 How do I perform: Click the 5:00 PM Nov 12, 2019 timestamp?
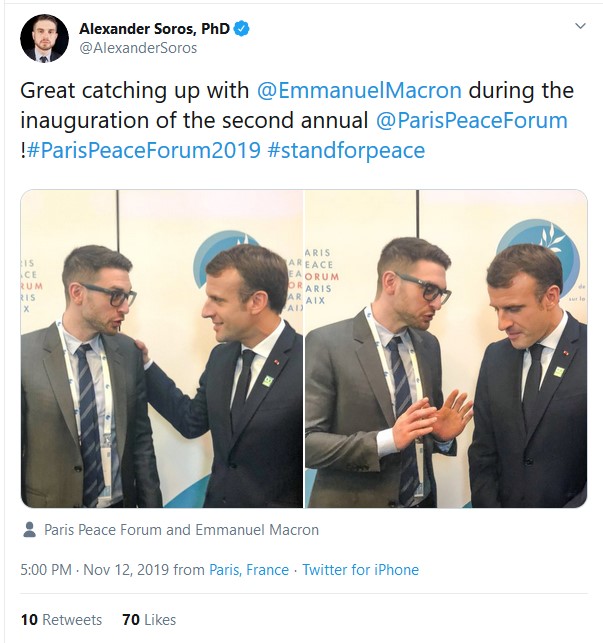tap(95, 570)
